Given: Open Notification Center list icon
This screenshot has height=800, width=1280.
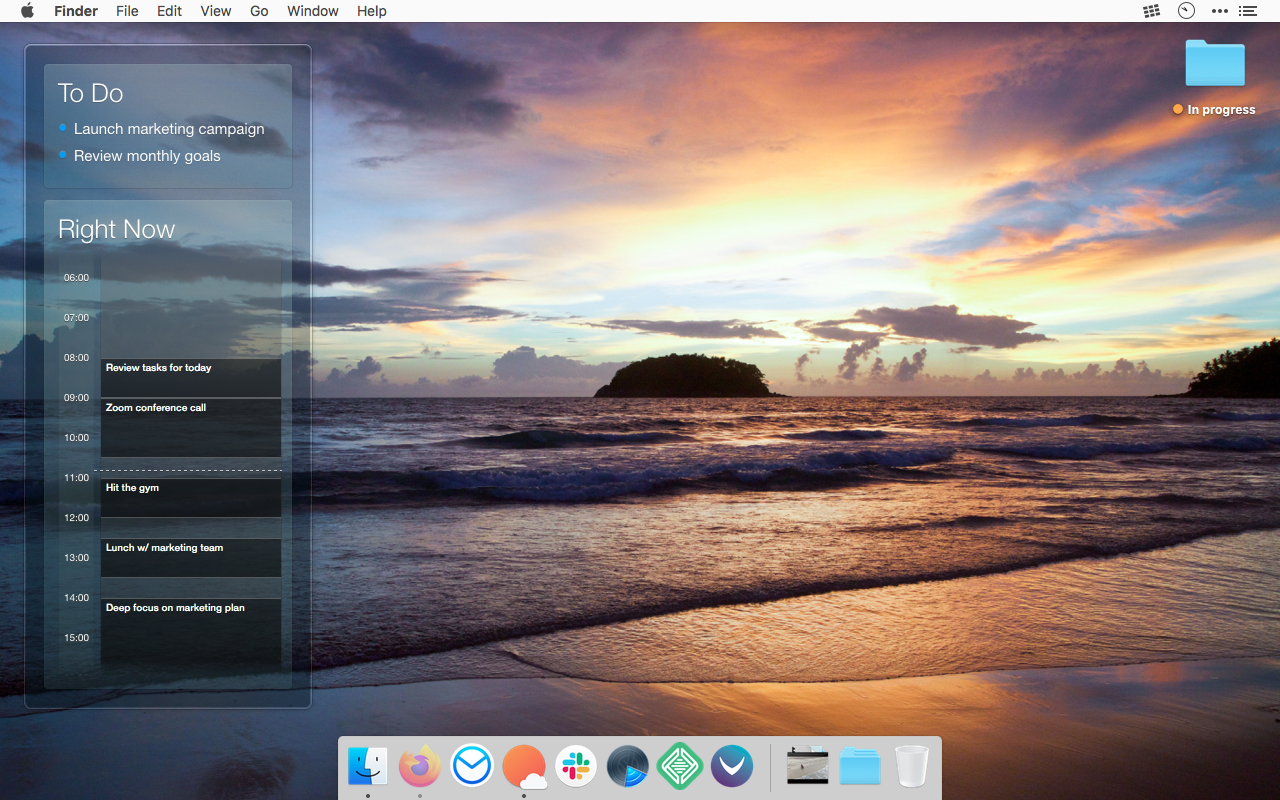Looking at the screenshot, I should (1247, 11).
